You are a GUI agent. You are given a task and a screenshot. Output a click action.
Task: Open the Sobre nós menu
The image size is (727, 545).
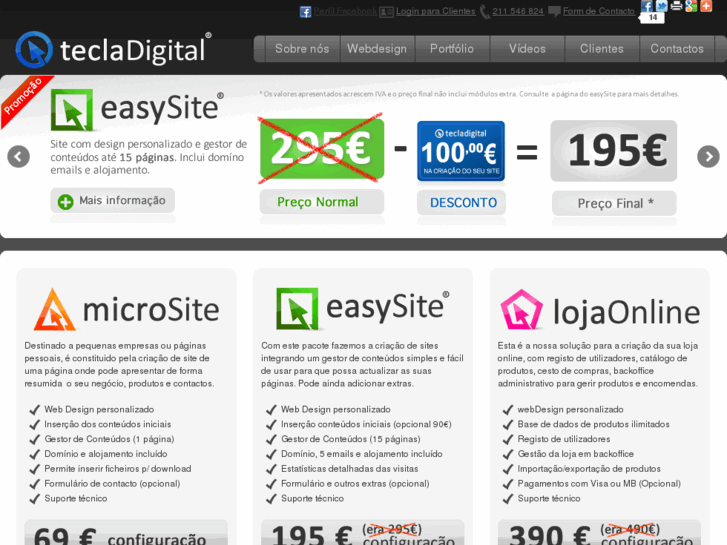(x=302, y=49)
